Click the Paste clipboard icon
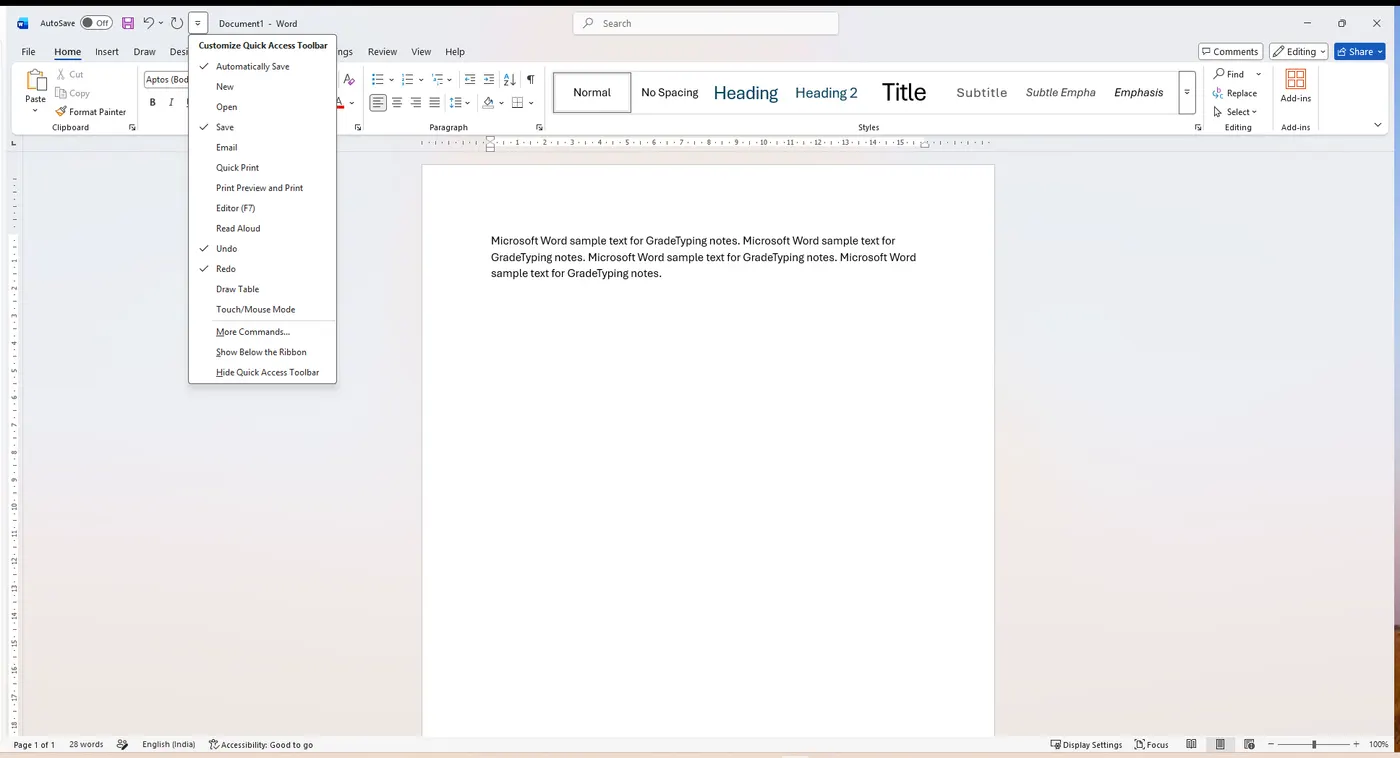The image size is (1400, 758). click(x=36, y=80)
